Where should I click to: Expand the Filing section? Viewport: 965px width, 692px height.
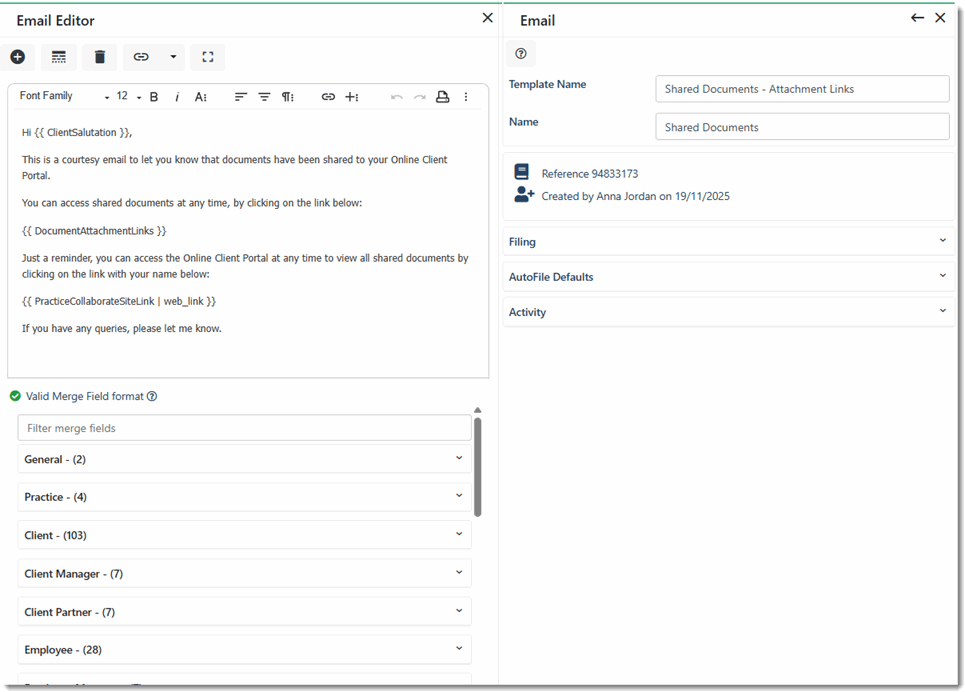tap(729, 241)
